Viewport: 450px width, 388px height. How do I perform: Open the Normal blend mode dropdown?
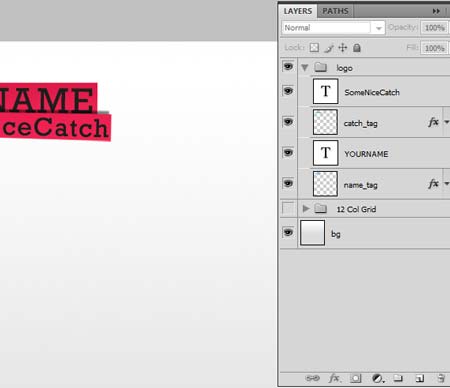click(x=333, y=28)
